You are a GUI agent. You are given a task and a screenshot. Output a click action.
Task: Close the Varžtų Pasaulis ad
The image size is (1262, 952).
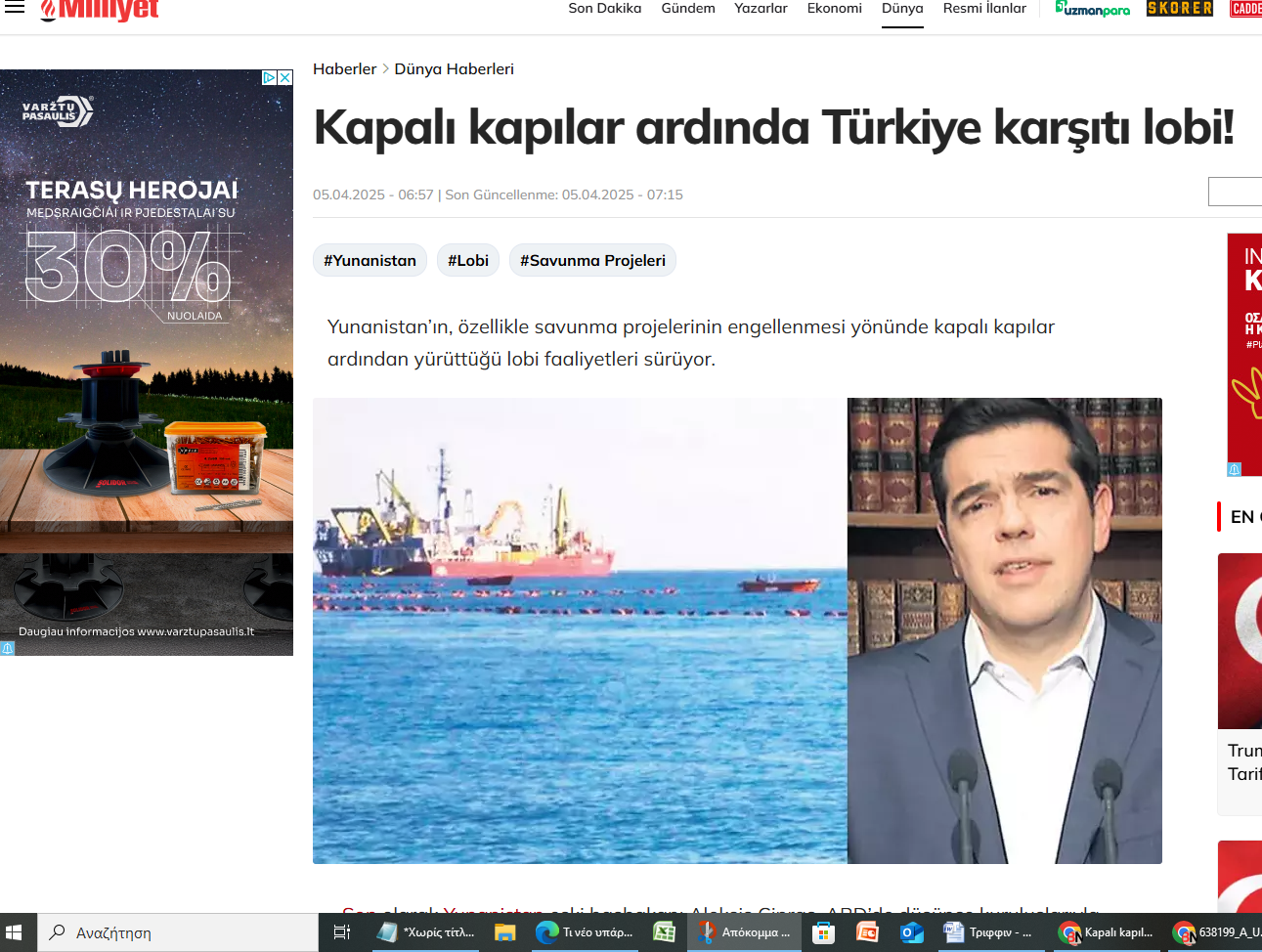[285, 77]
